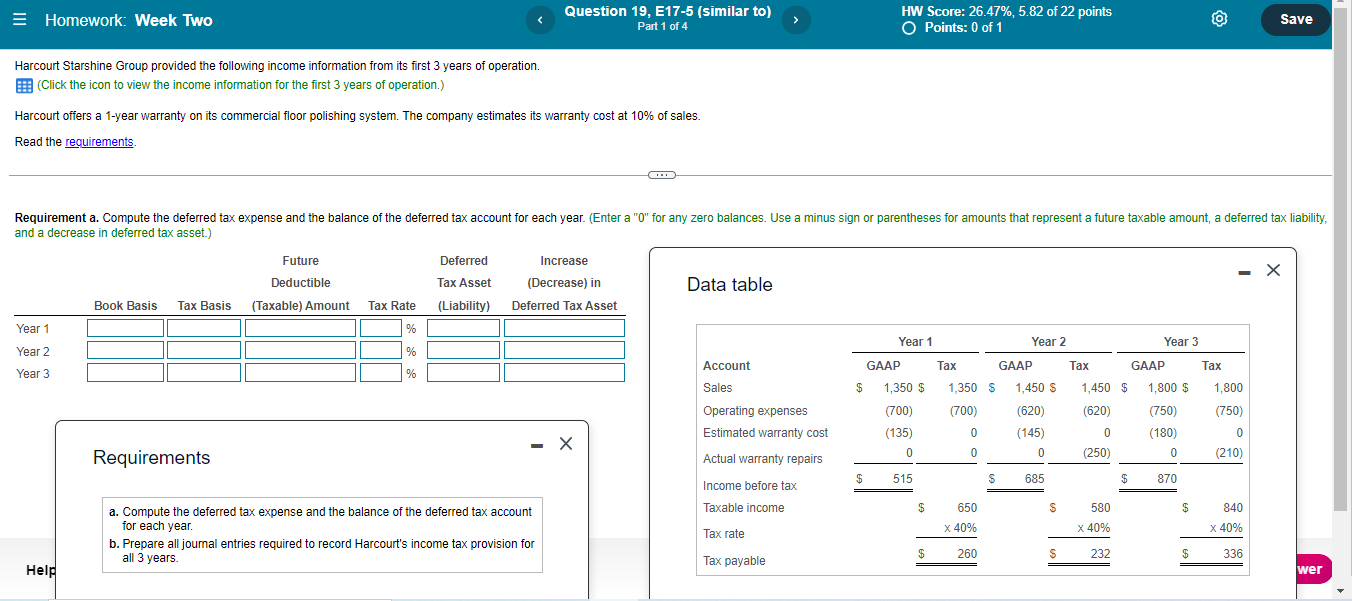Minimize the Data table popup
The image size is (1352, 601).
[x=1245, y=272]
